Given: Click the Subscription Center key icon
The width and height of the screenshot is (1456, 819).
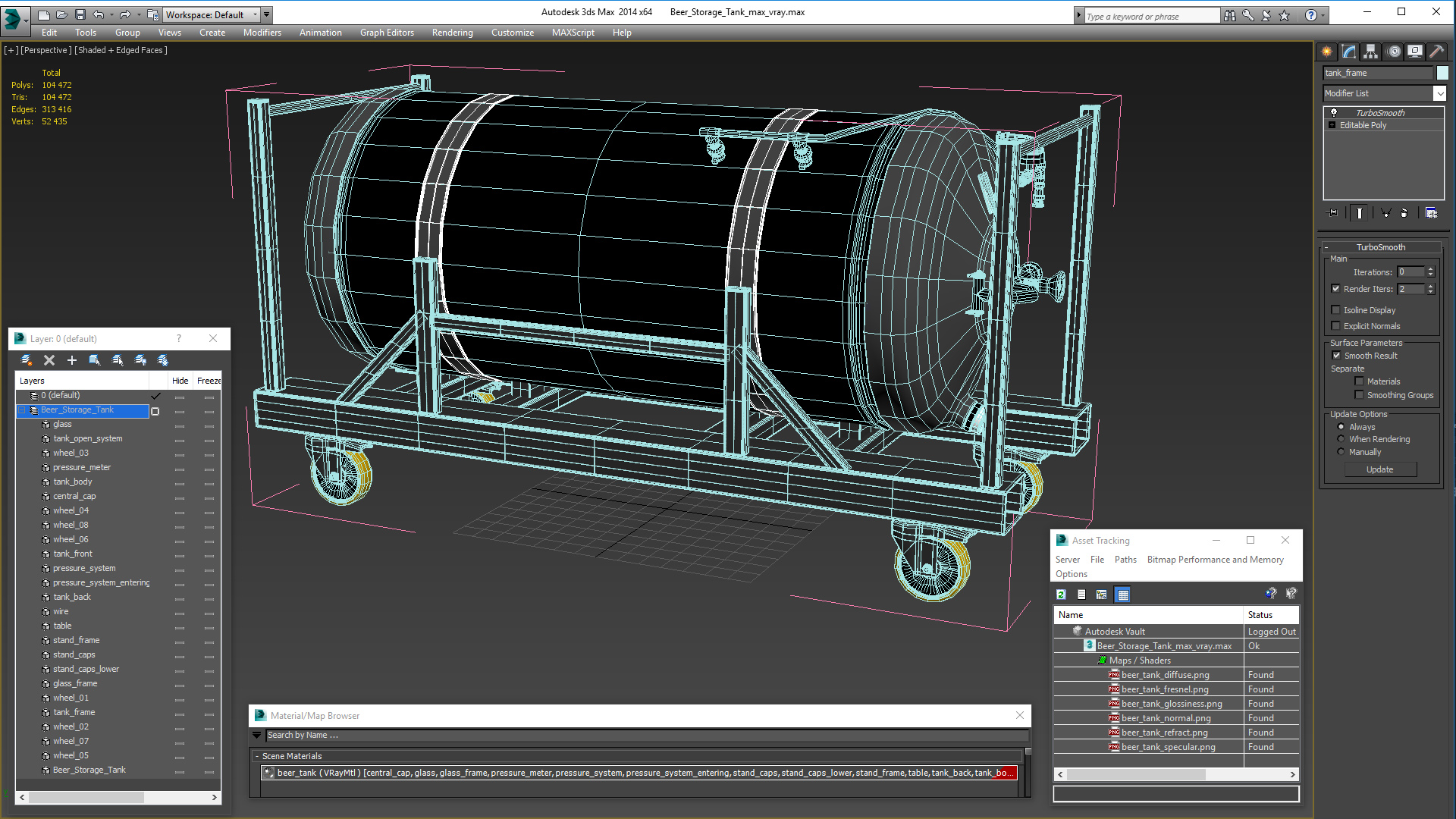Looking at the screenshot, I should pyautogui.click(x=1247, y=15).
